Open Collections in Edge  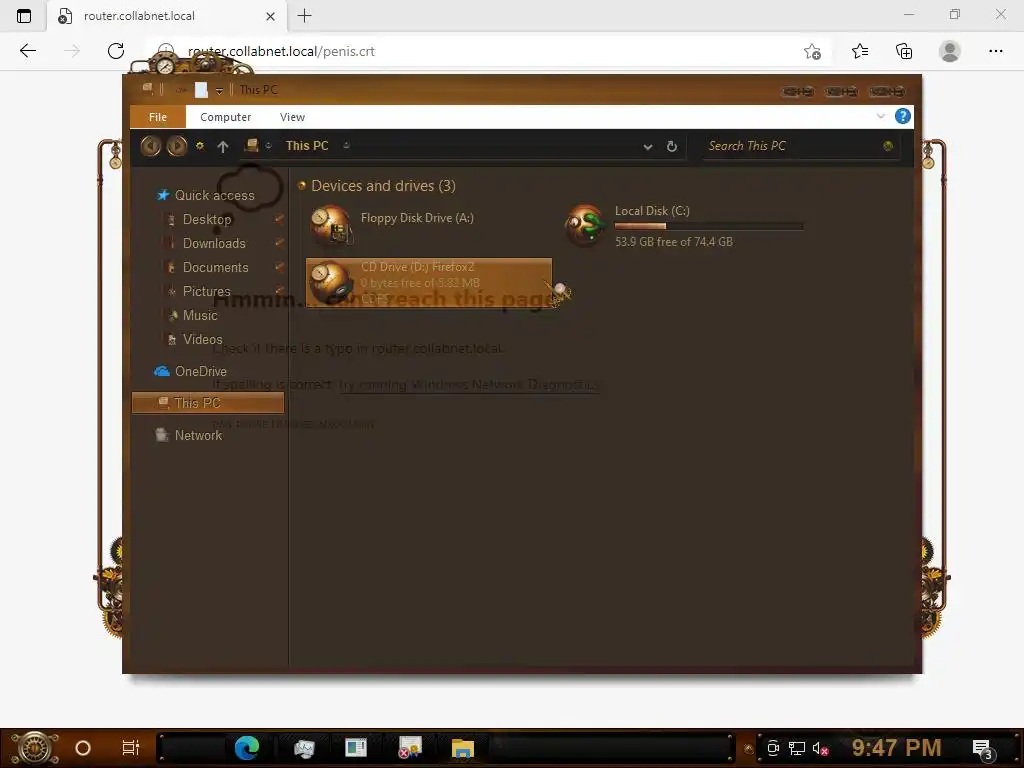pos(904,51)
